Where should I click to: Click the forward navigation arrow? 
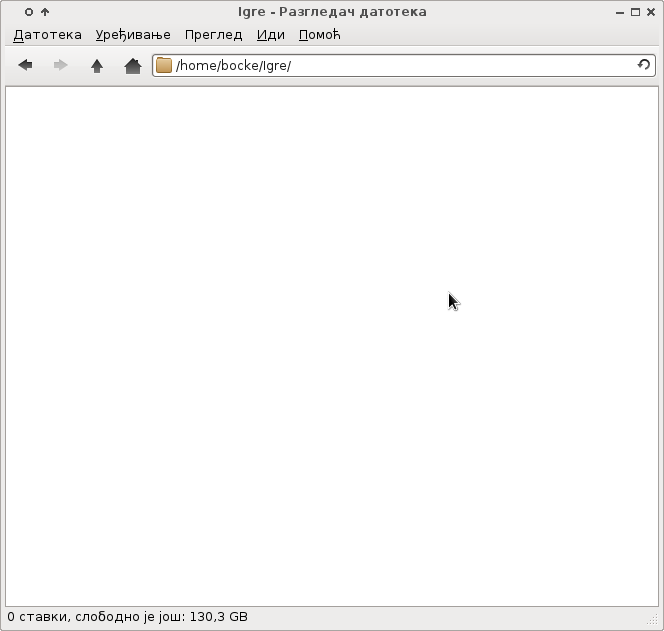click(60, 66)
